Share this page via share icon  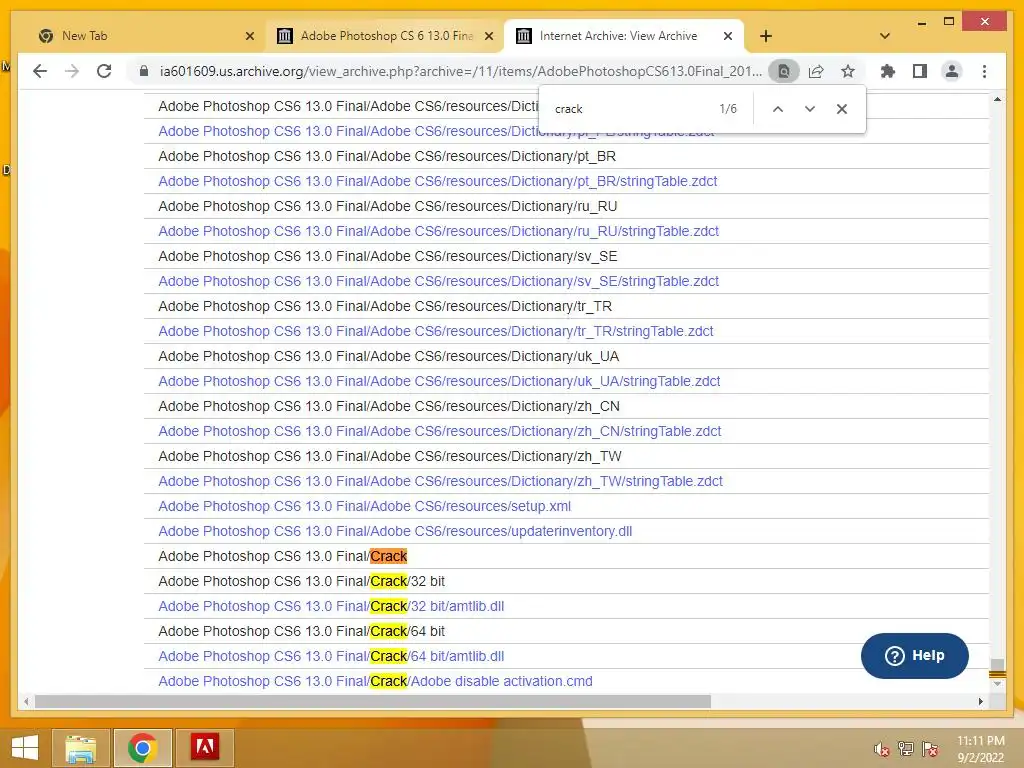(x=816, y=71)
